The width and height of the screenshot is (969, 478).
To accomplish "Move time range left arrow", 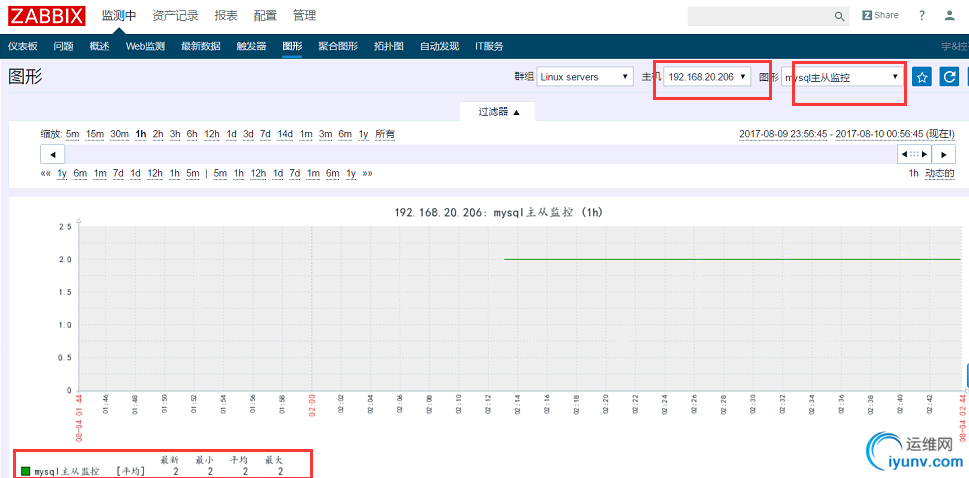I will point(53,154).
